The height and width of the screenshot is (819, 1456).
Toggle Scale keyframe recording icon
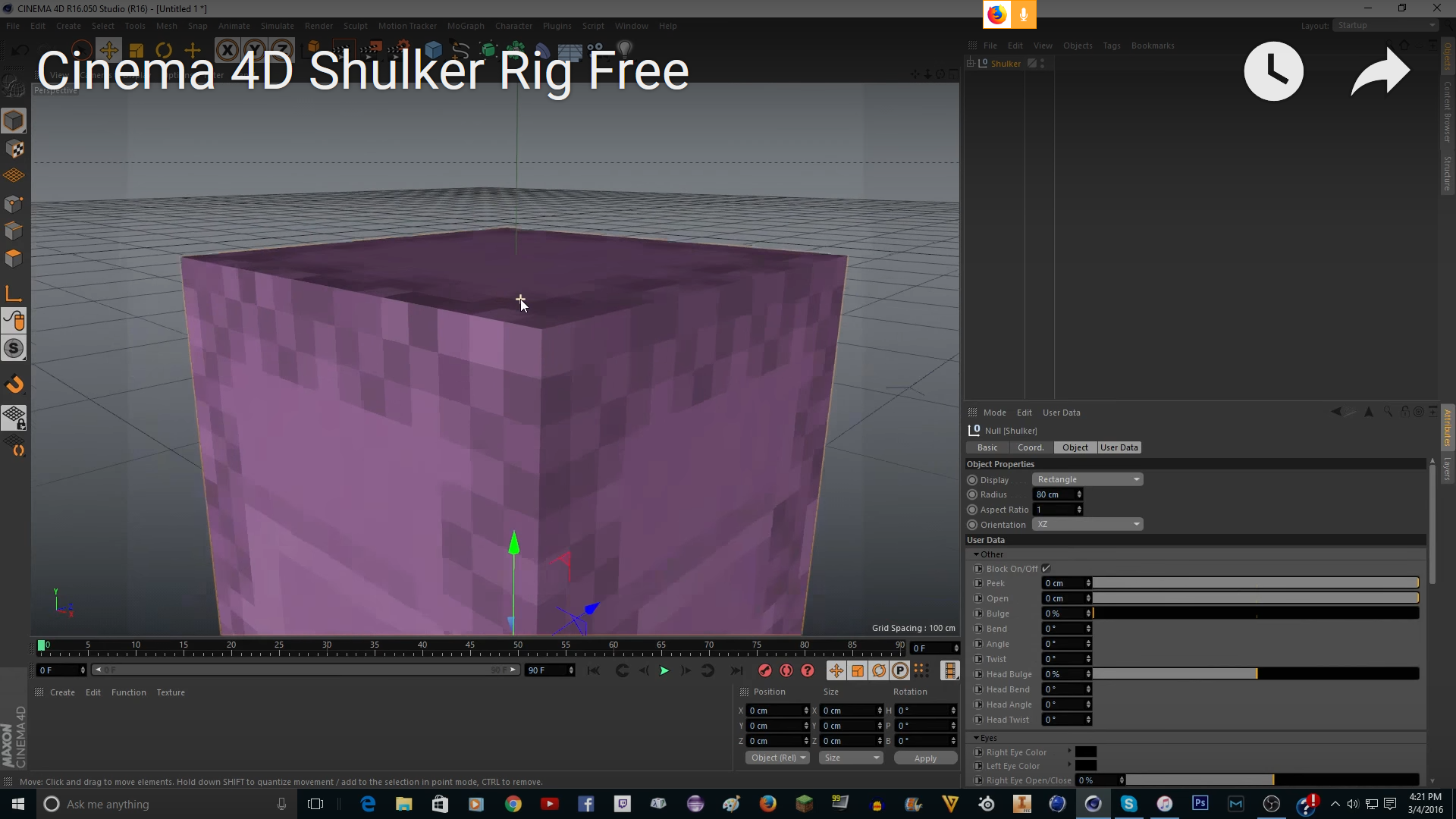click(857, 670)
